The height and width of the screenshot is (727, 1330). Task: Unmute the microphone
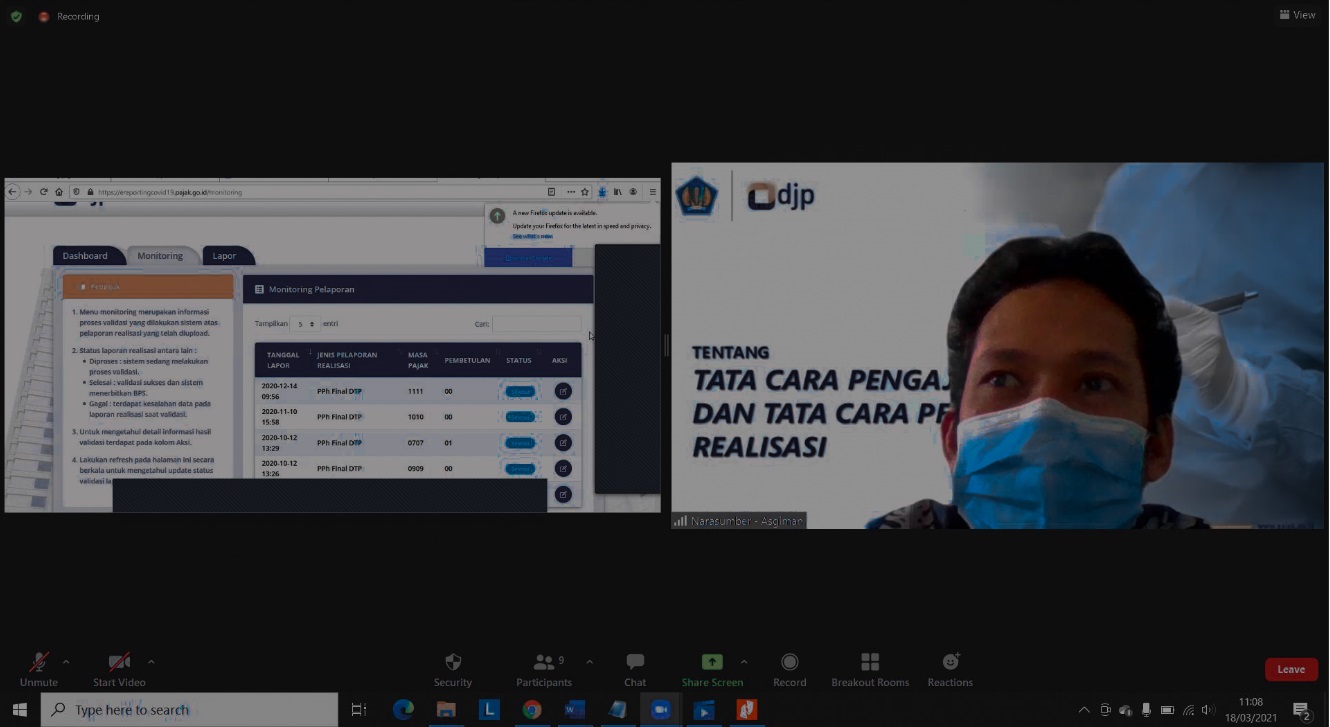click(39, 669)
